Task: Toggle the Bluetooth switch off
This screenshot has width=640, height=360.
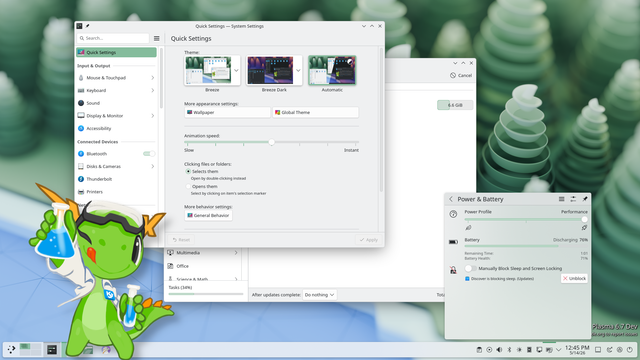Action: [x=149, y=153]
